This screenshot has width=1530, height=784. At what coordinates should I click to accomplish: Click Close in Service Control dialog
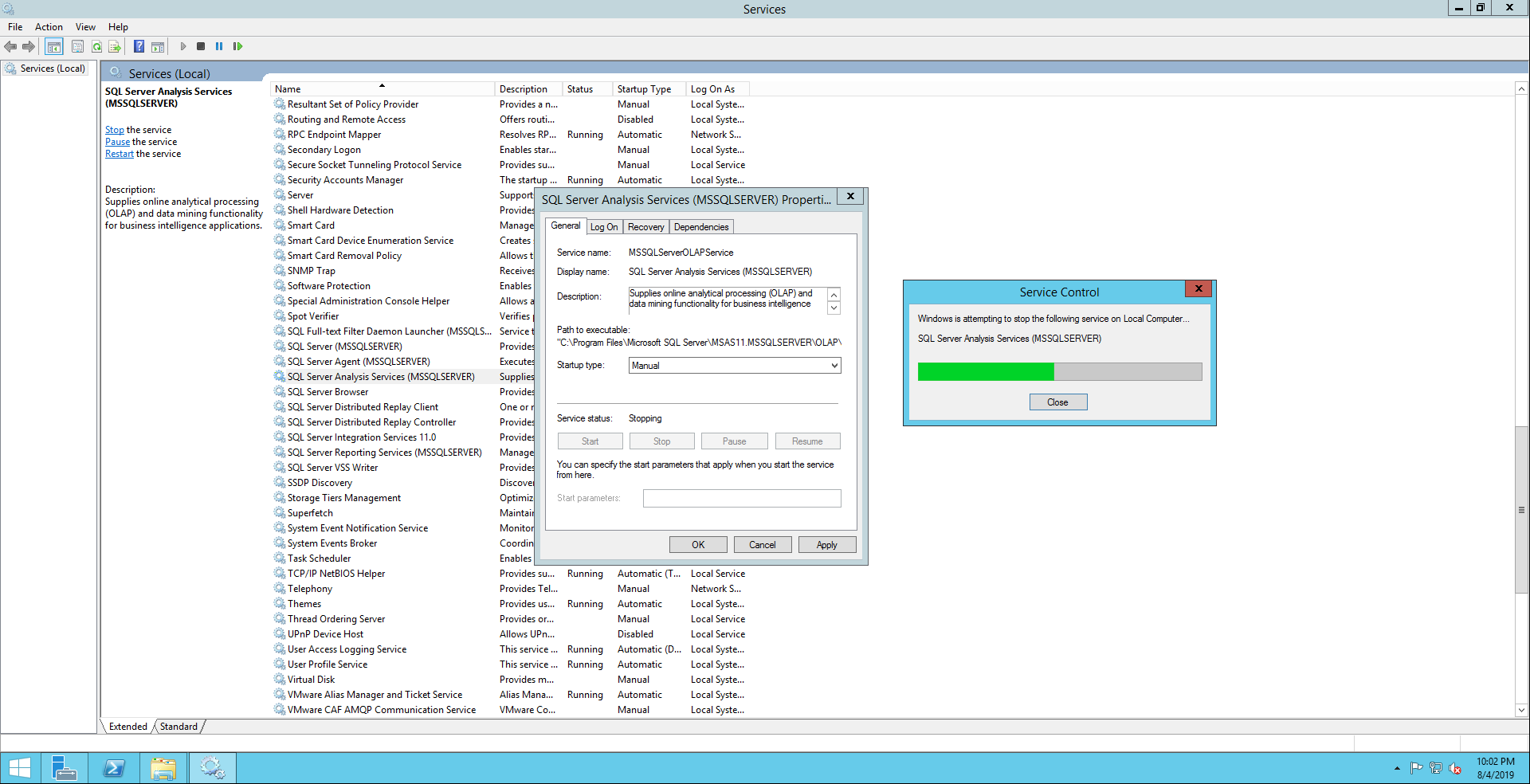click(x=1057, y=402)
